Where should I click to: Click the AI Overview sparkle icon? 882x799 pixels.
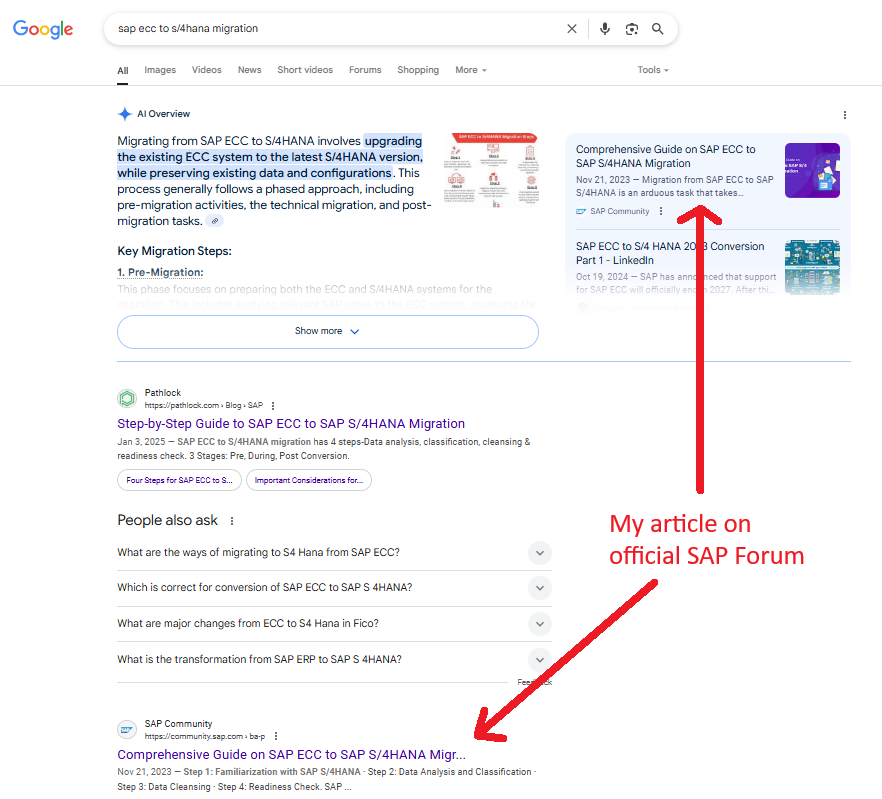click(125, 114)
